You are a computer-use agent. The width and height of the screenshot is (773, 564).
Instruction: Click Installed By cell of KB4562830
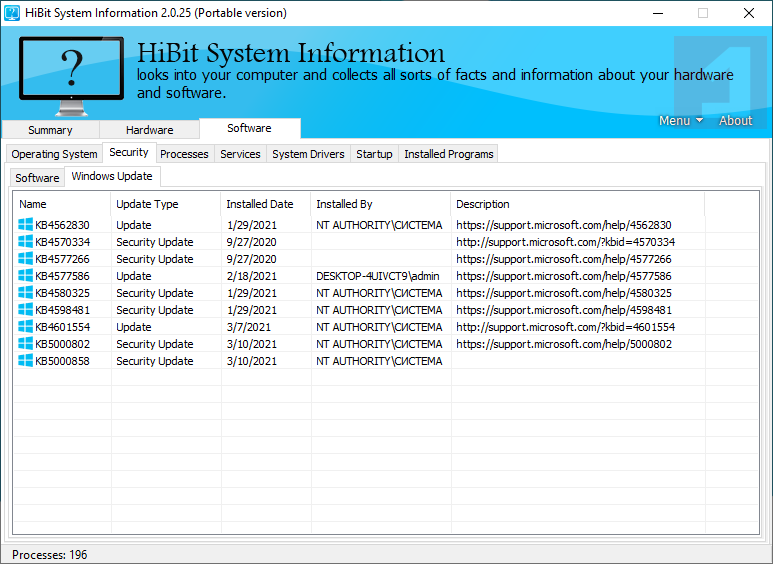[x=379, y=225]
